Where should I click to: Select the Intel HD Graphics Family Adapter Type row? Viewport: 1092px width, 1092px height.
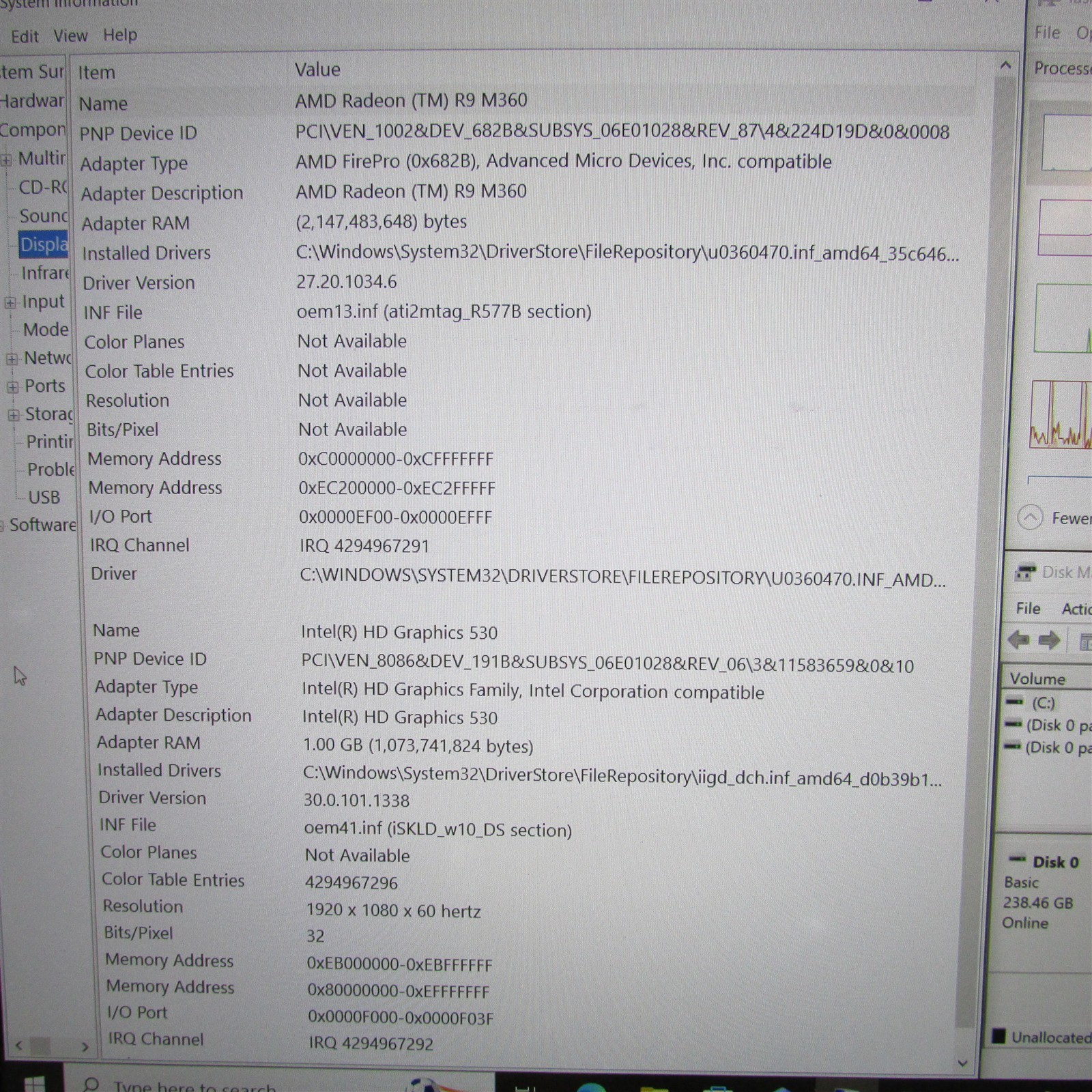(532, 689)
